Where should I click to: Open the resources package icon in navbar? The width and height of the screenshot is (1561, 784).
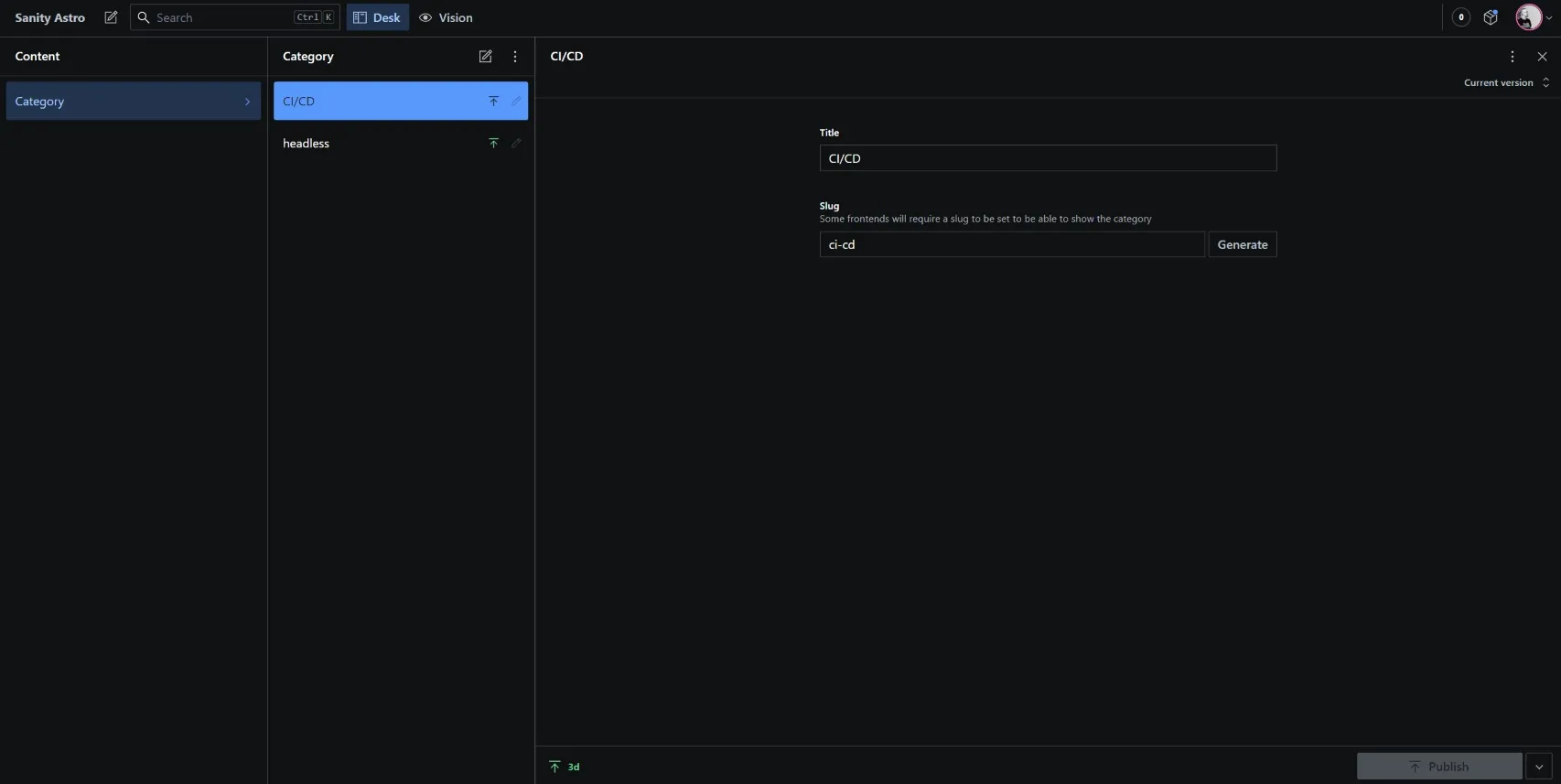[x=1491, y=17]
